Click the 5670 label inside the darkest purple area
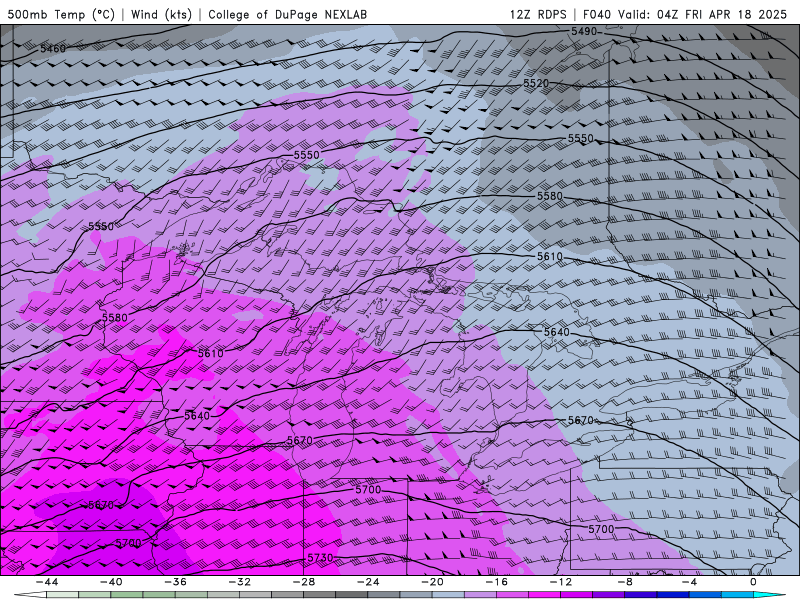Screen dimensions: 800x600 point(101,505)
